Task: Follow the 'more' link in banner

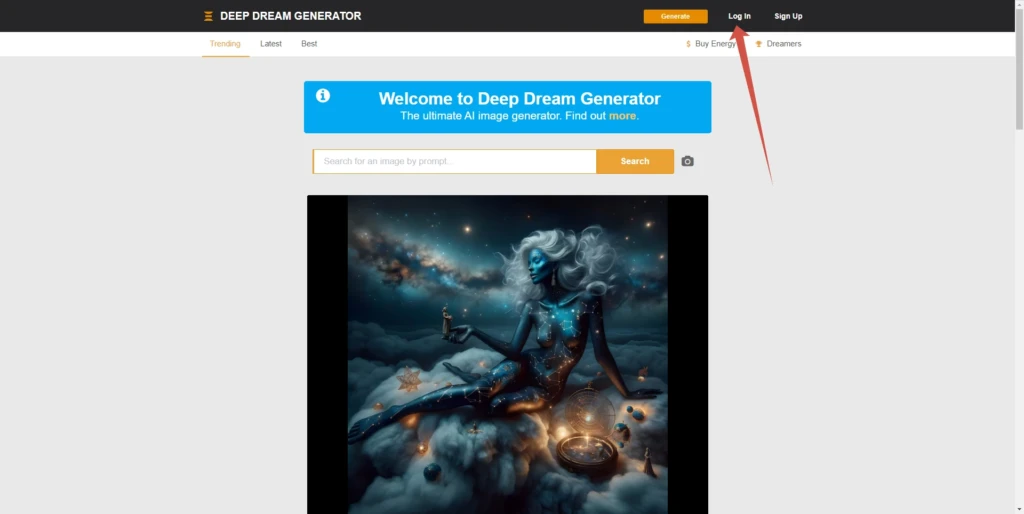Action: pos(622,116)
